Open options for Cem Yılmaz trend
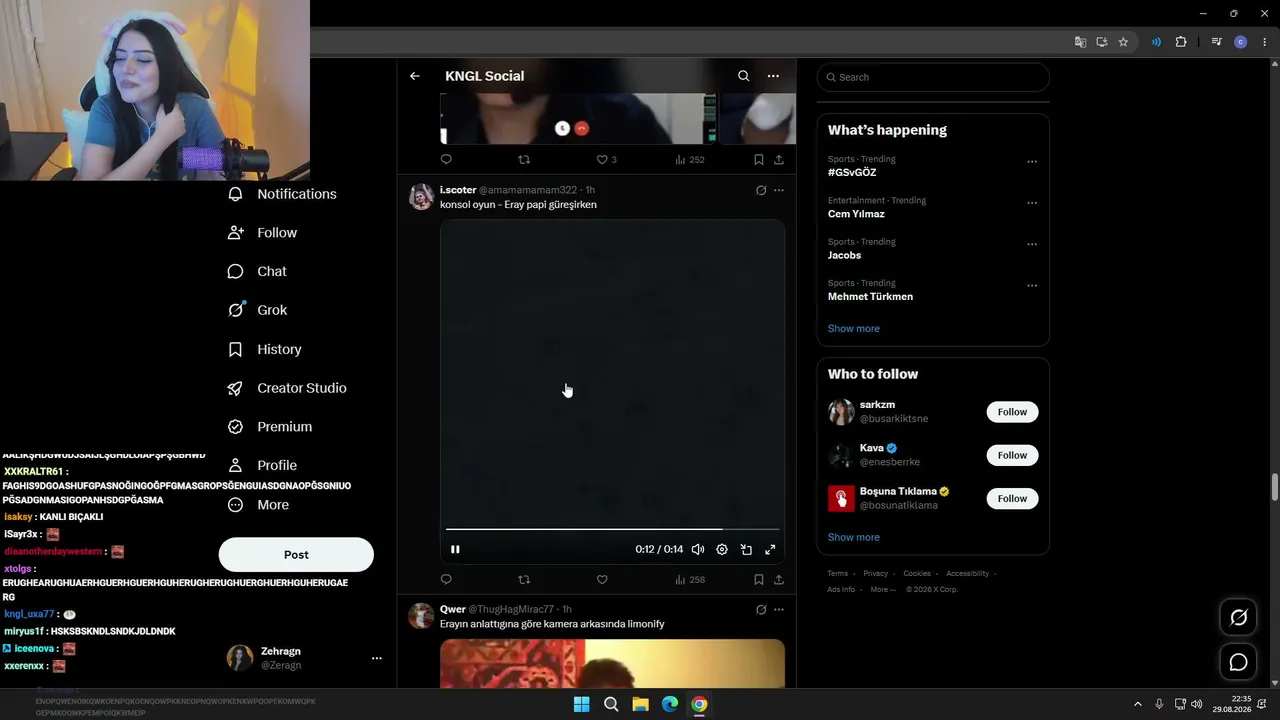The width and height of the screenshot is (1280, 720). [1032, 203]
